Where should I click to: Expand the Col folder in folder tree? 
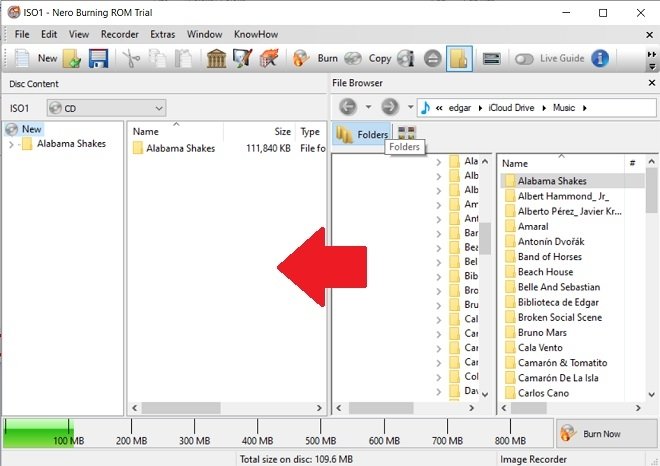439,377
